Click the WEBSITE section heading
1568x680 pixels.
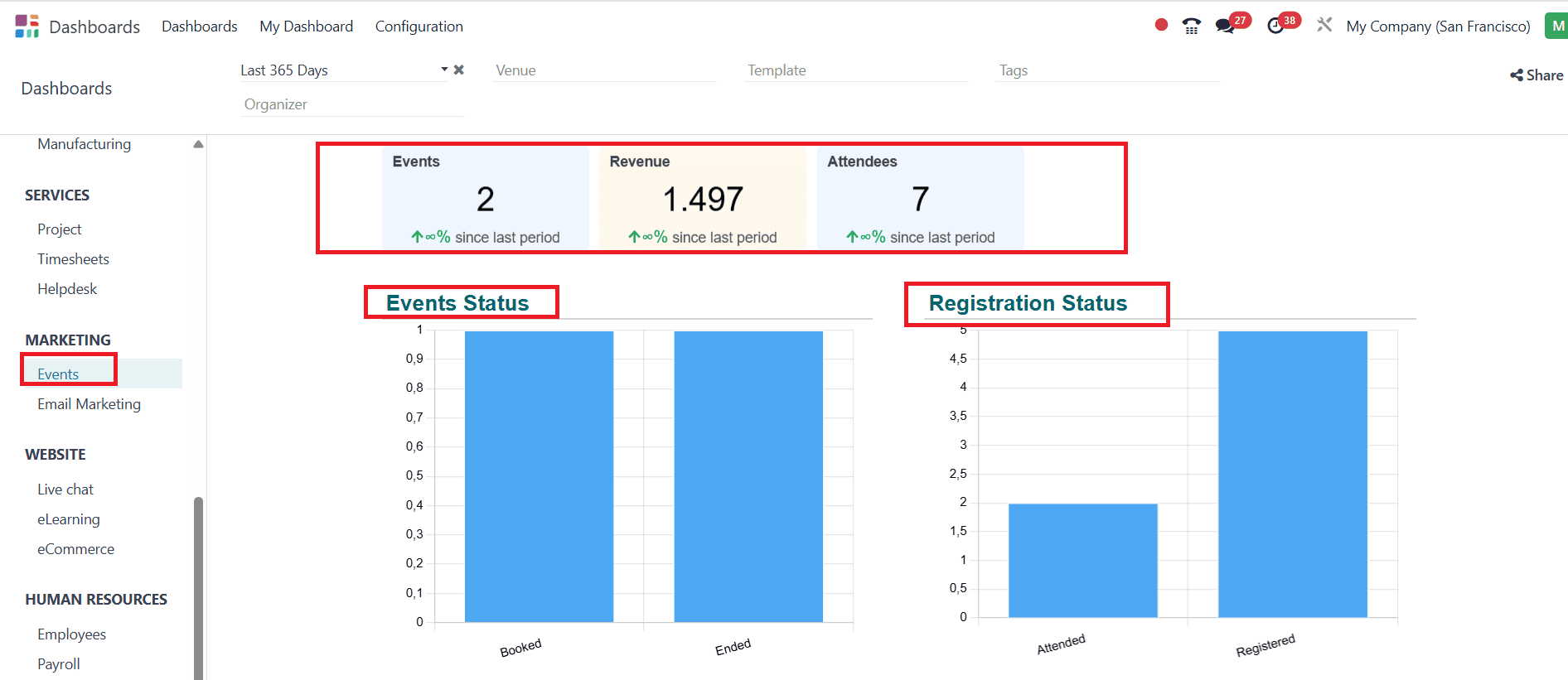(56, 455)
